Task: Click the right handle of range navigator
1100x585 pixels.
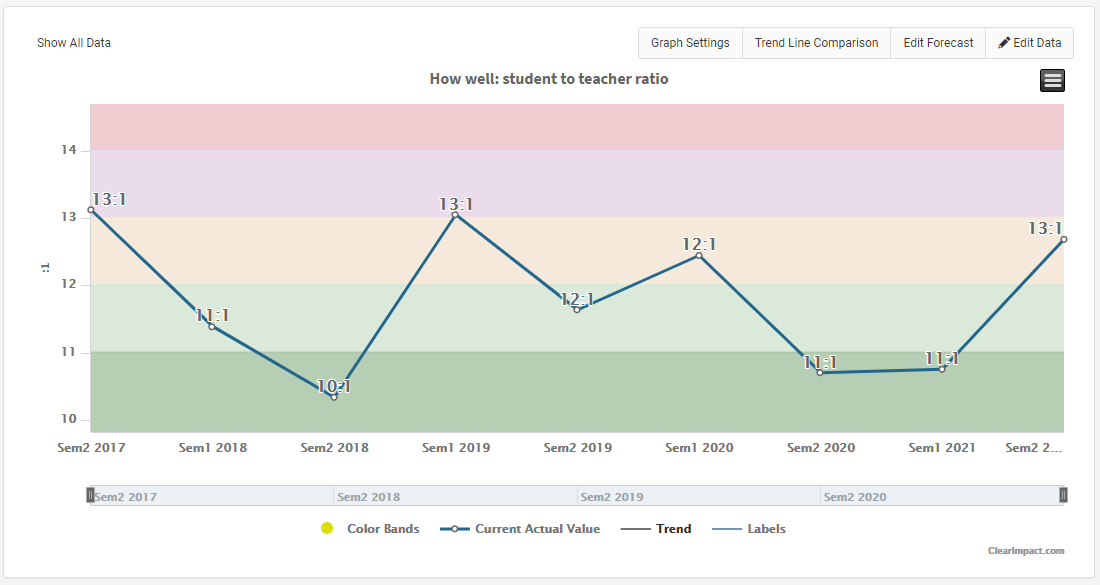Action: pos(1063,495)
